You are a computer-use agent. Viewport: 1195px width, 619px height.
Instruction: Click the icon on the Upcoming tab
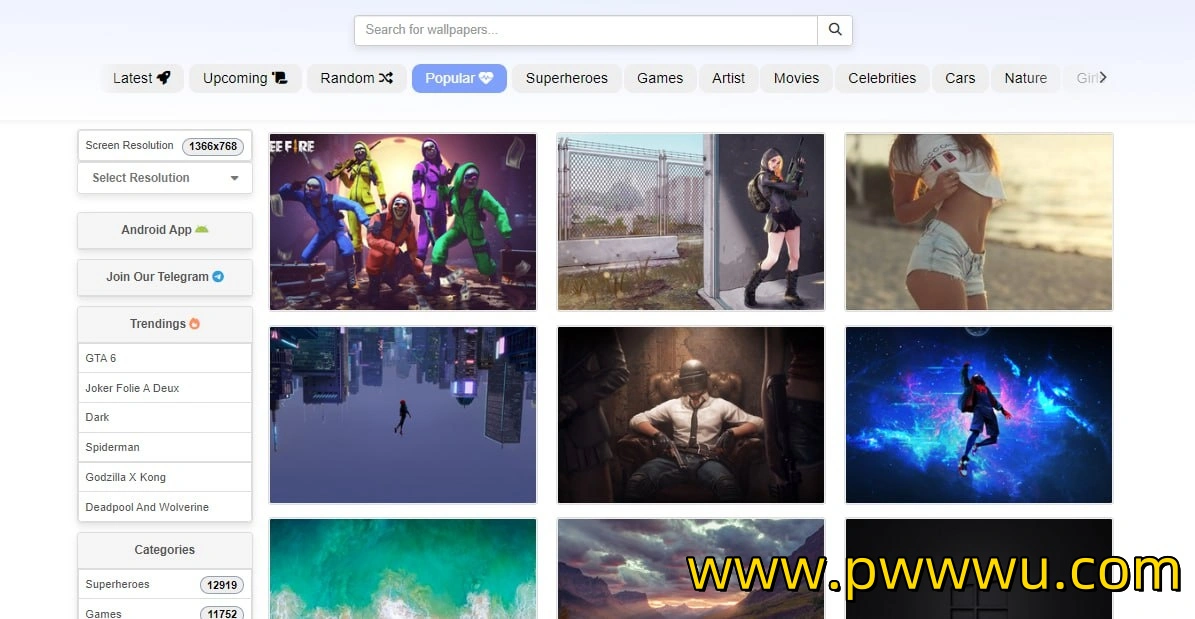[280, 78]
